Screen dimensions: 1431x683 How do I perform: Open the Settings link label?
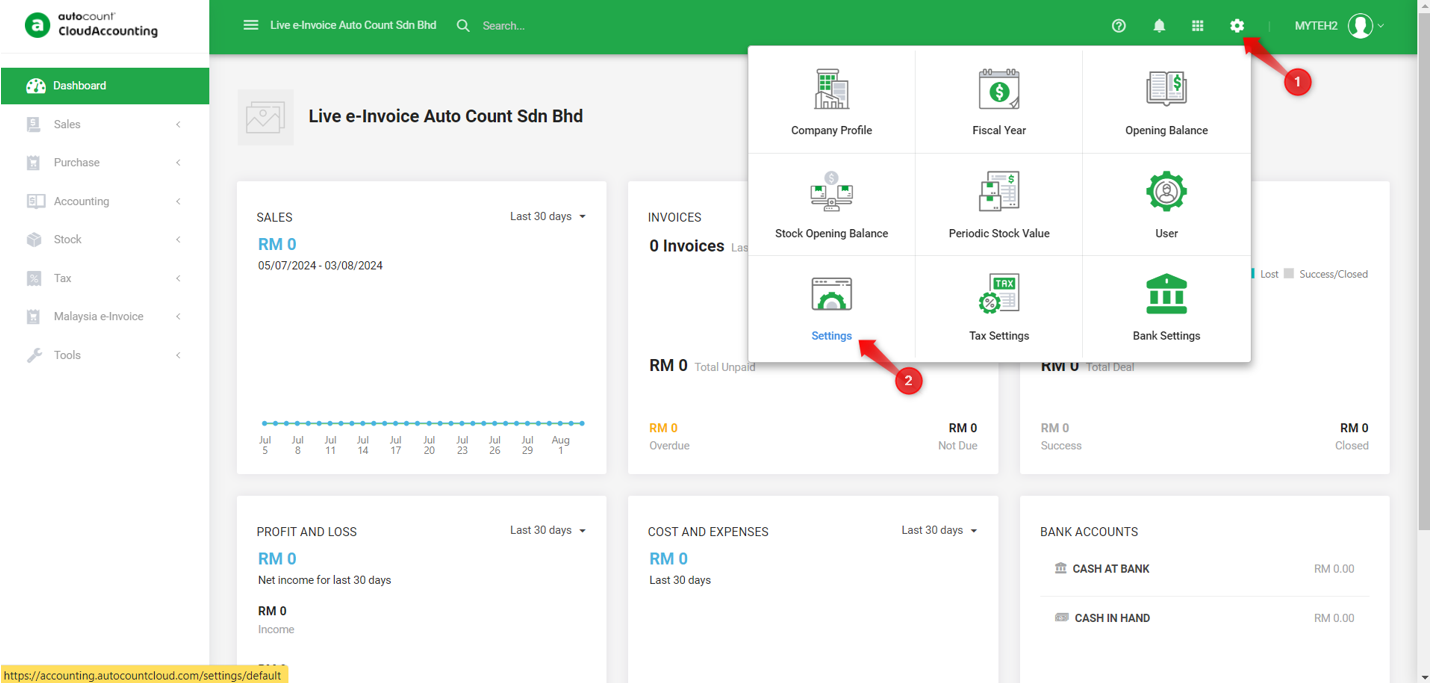coord(831,336)
